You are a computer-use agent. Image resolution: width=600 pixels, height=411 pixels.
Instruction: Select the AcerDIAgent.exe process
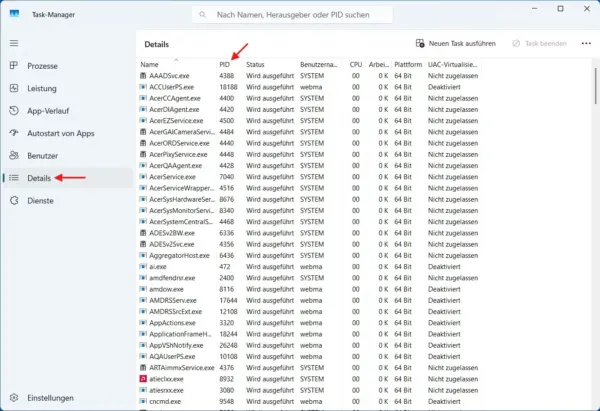tap(309, 109)
